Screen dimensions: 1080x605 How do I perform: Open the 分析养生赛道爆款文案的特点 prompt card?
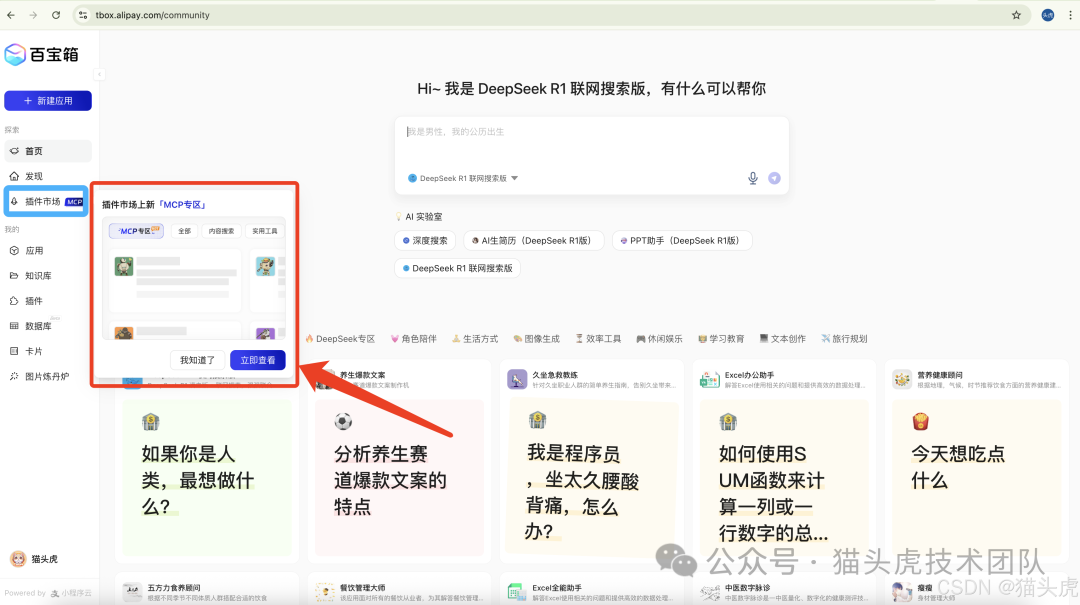[399, 478]
